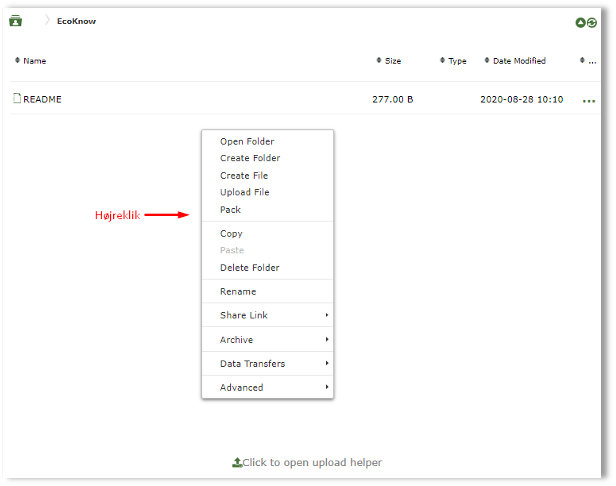616x486 pixels.
Task: Click the 277.00 B size value
Action: 393,99
